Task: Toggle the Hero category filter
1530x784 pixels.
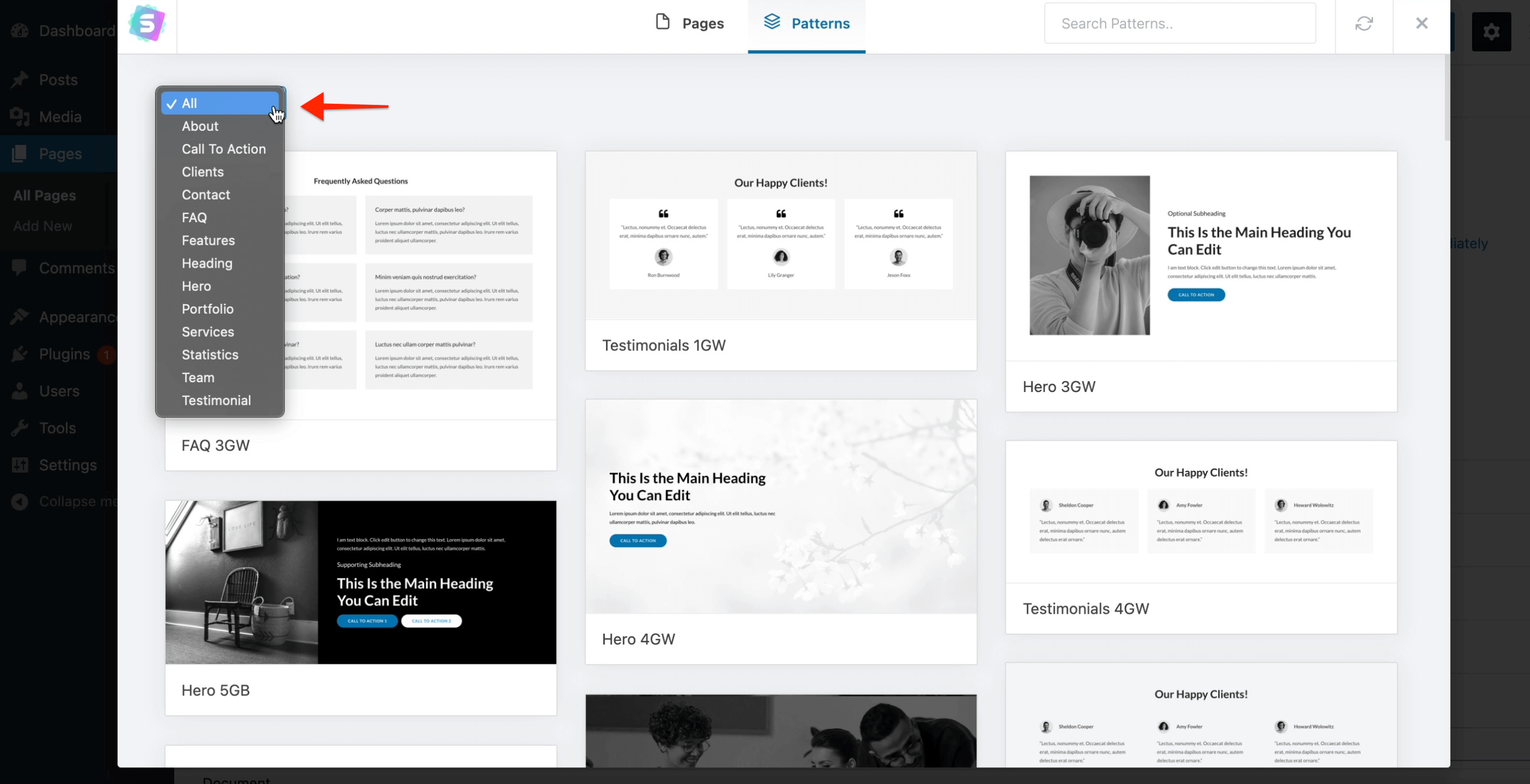Action: click(x=196, y=286)
